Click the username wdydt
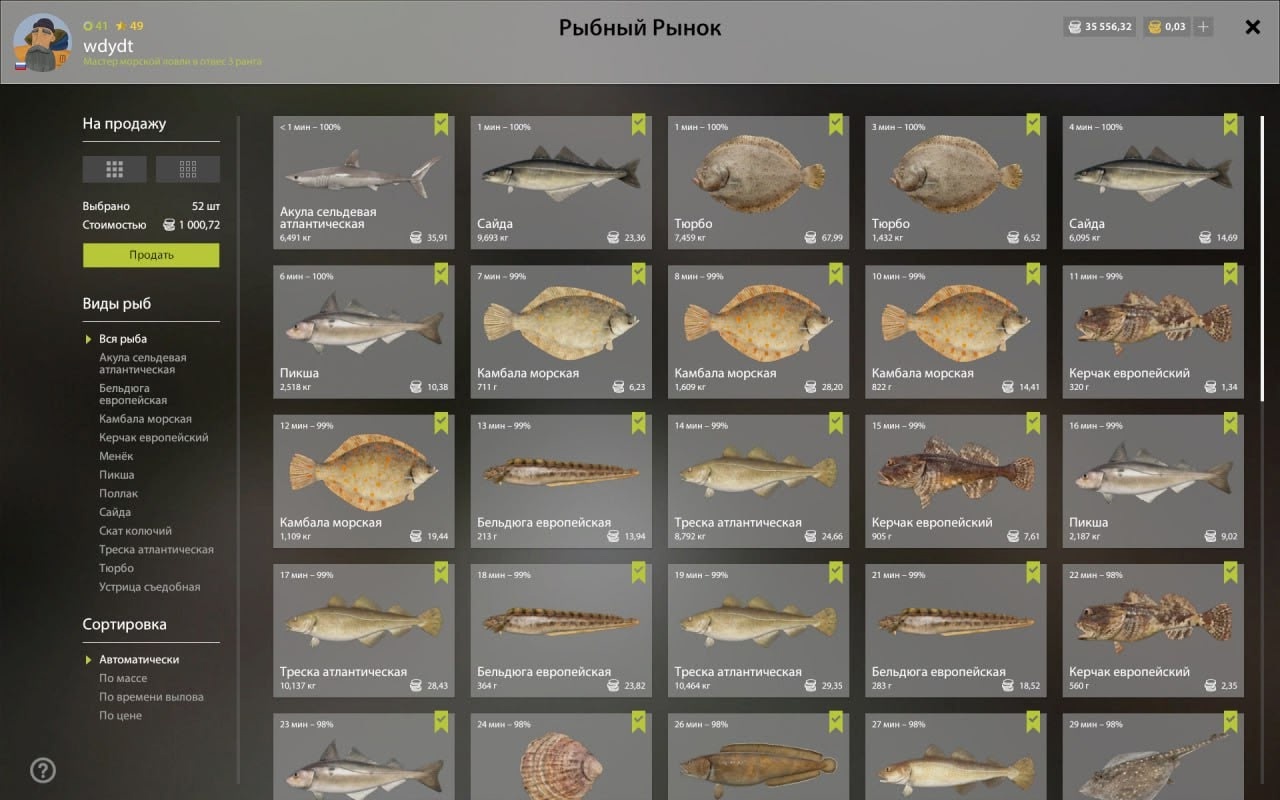The width and height of the screenshot is (1280, 800). tap(108, 45)
